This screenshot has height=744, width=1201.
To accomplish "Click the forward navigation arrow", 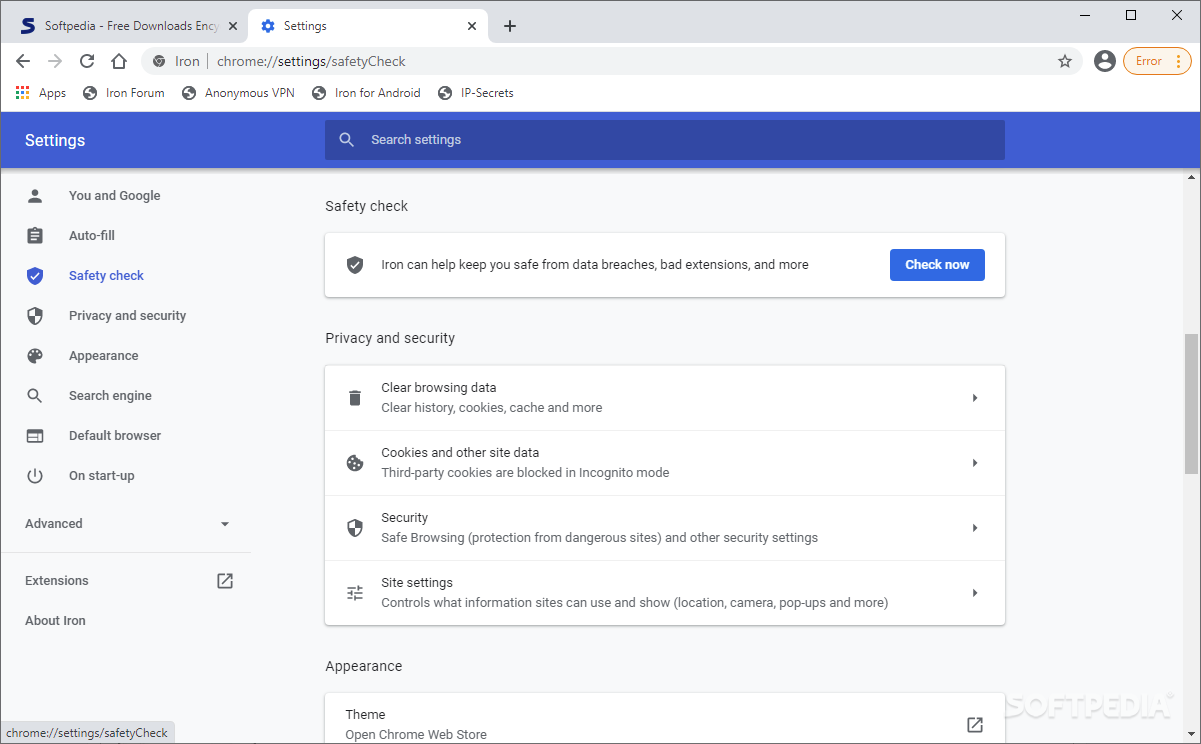I will pyautogui.click(x=55, y=61).
